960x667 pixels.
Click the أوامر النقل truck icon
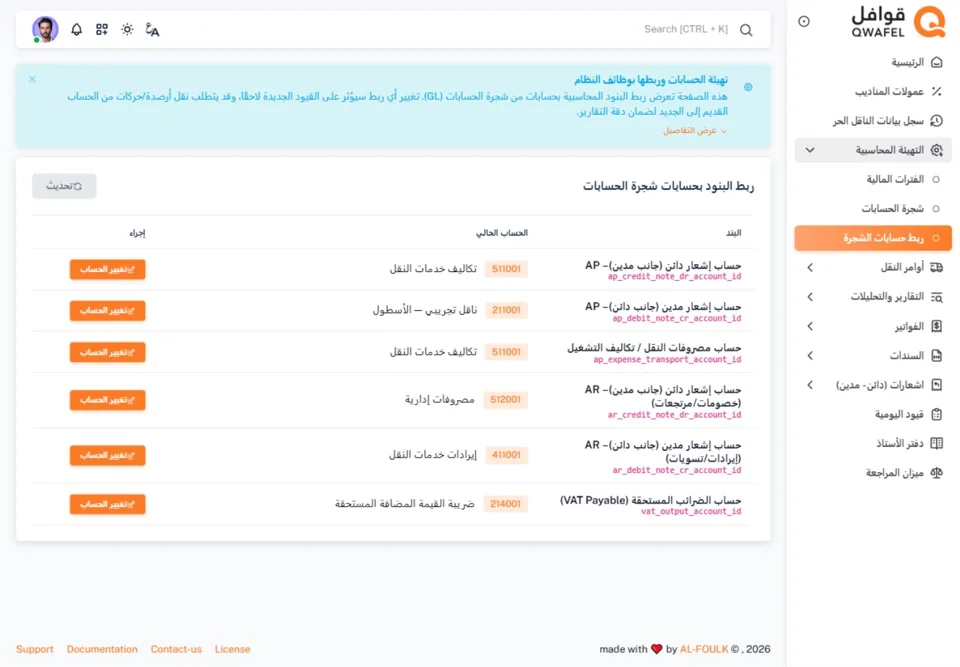pyautogui.click(x=936, y=267)
